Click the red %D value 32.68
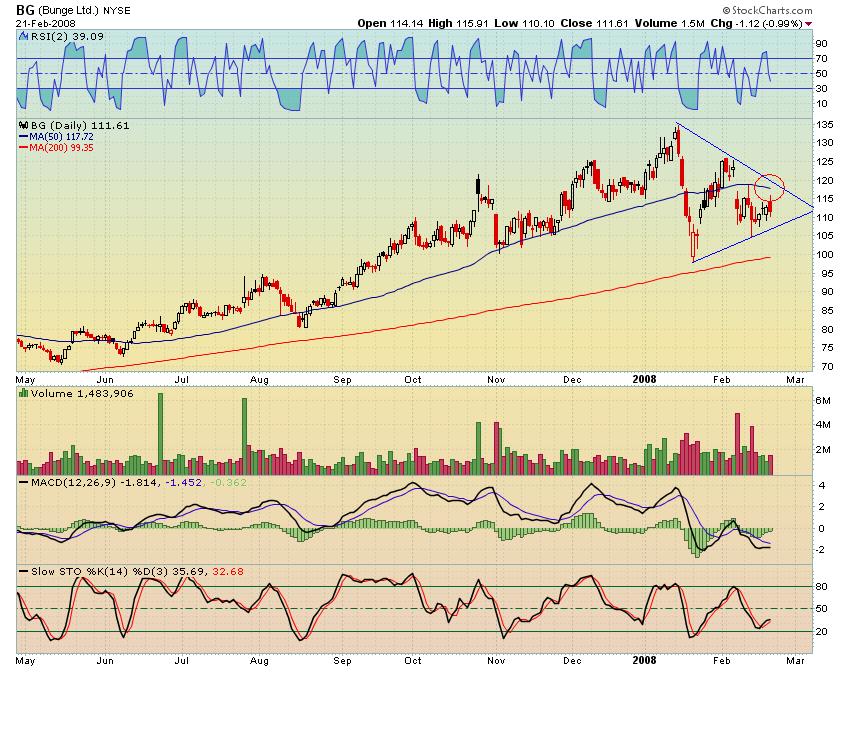This screenshot has width=850, height=742. (x=228, y=571)
